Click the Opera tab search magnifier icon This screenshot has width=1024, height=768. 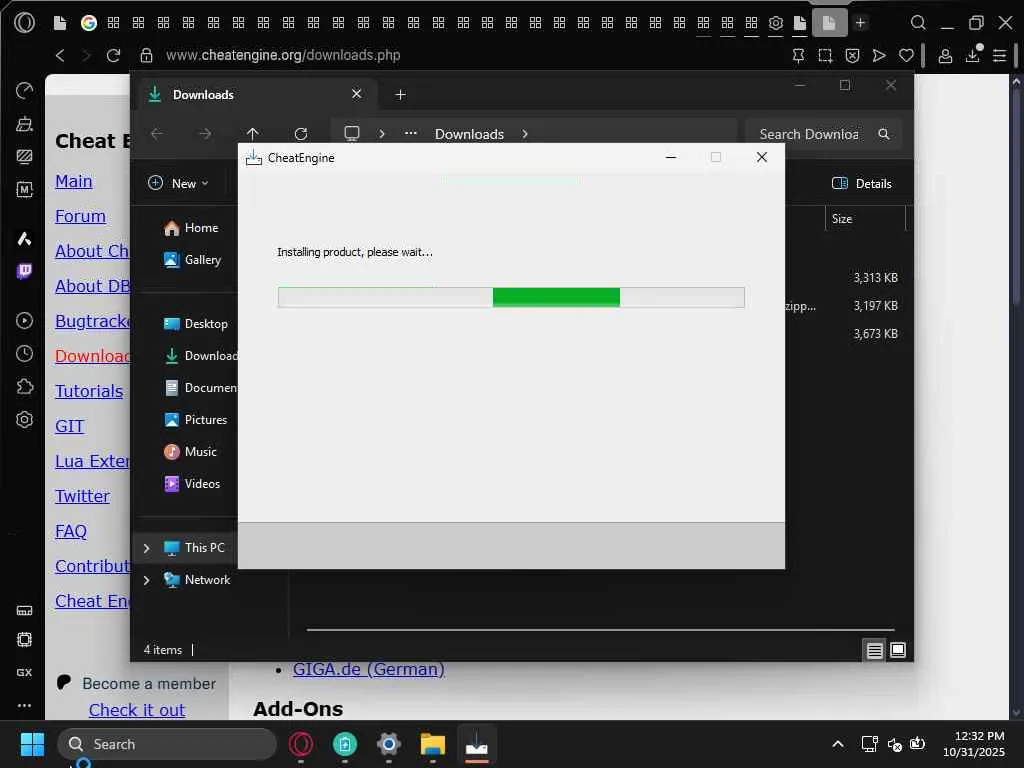918,23
